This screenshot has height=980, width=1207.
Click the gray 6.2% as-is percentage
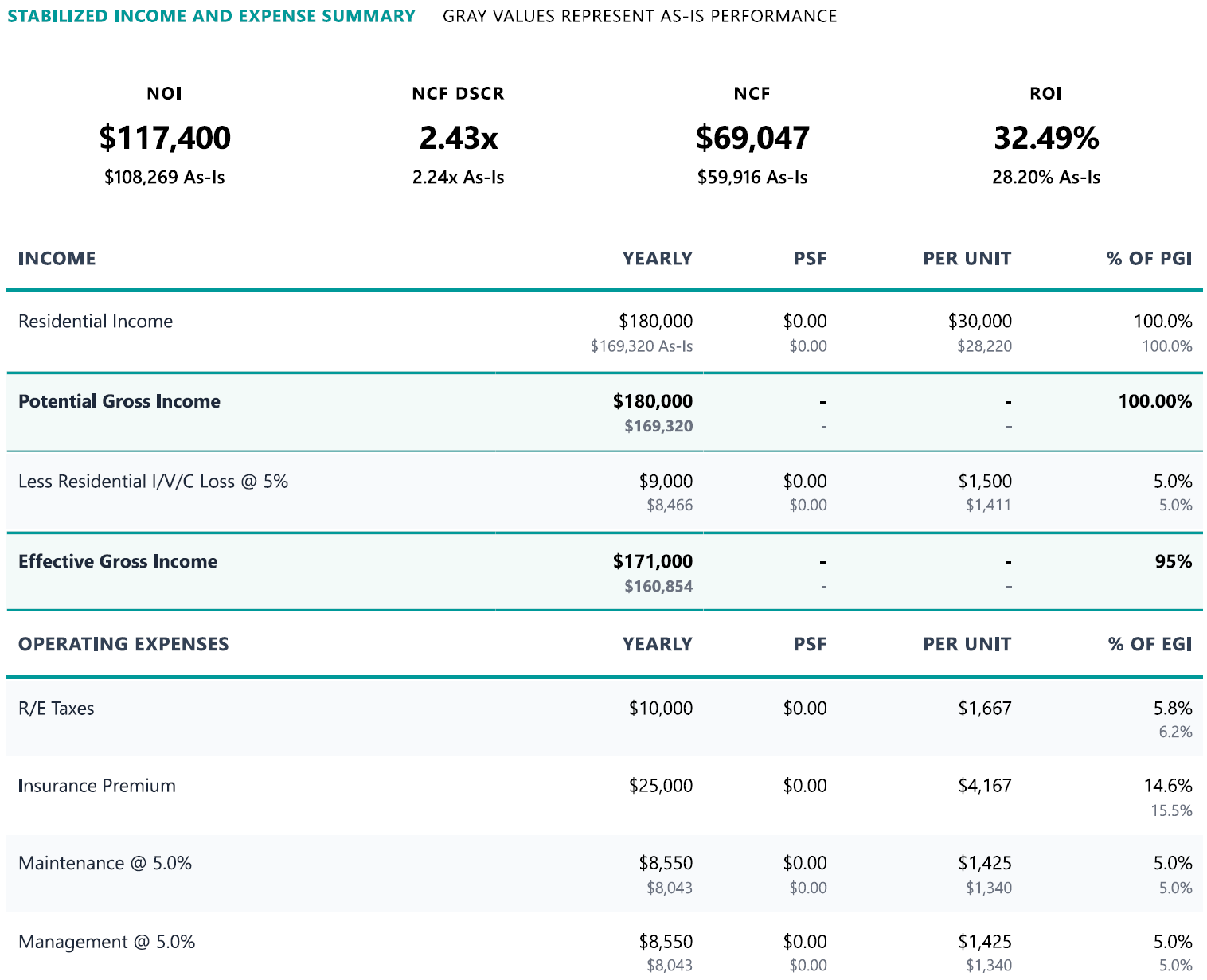click(x=1175, y=732)
